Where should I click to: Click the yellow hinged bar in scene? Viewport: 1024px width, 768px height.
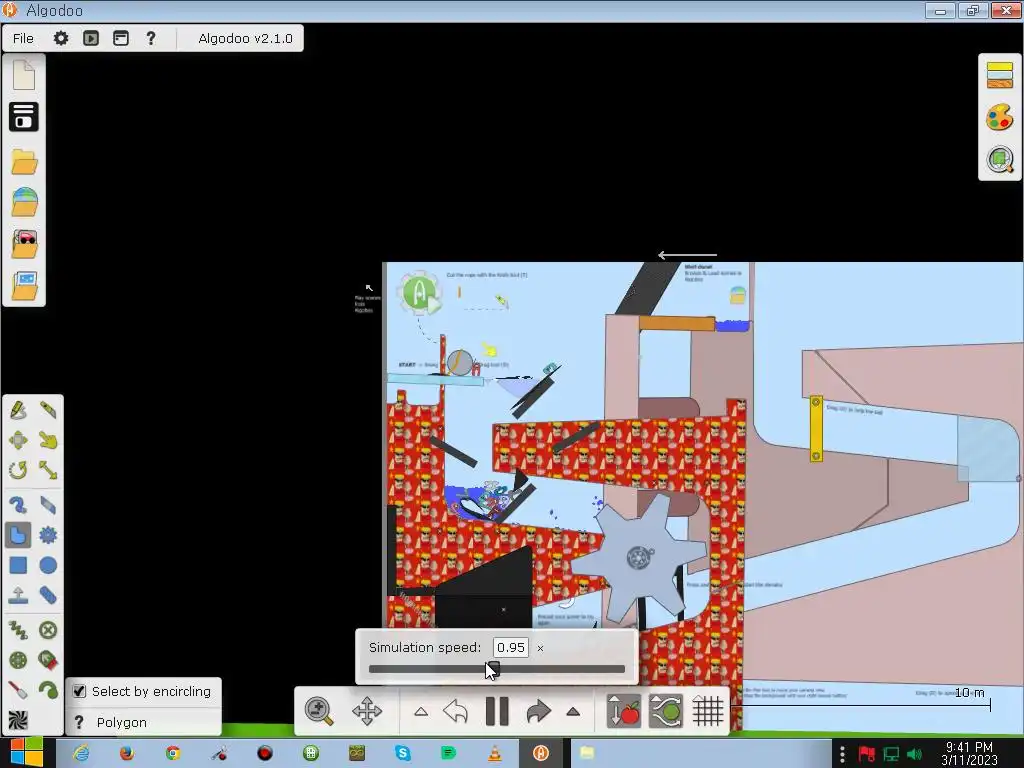[816, 428]
